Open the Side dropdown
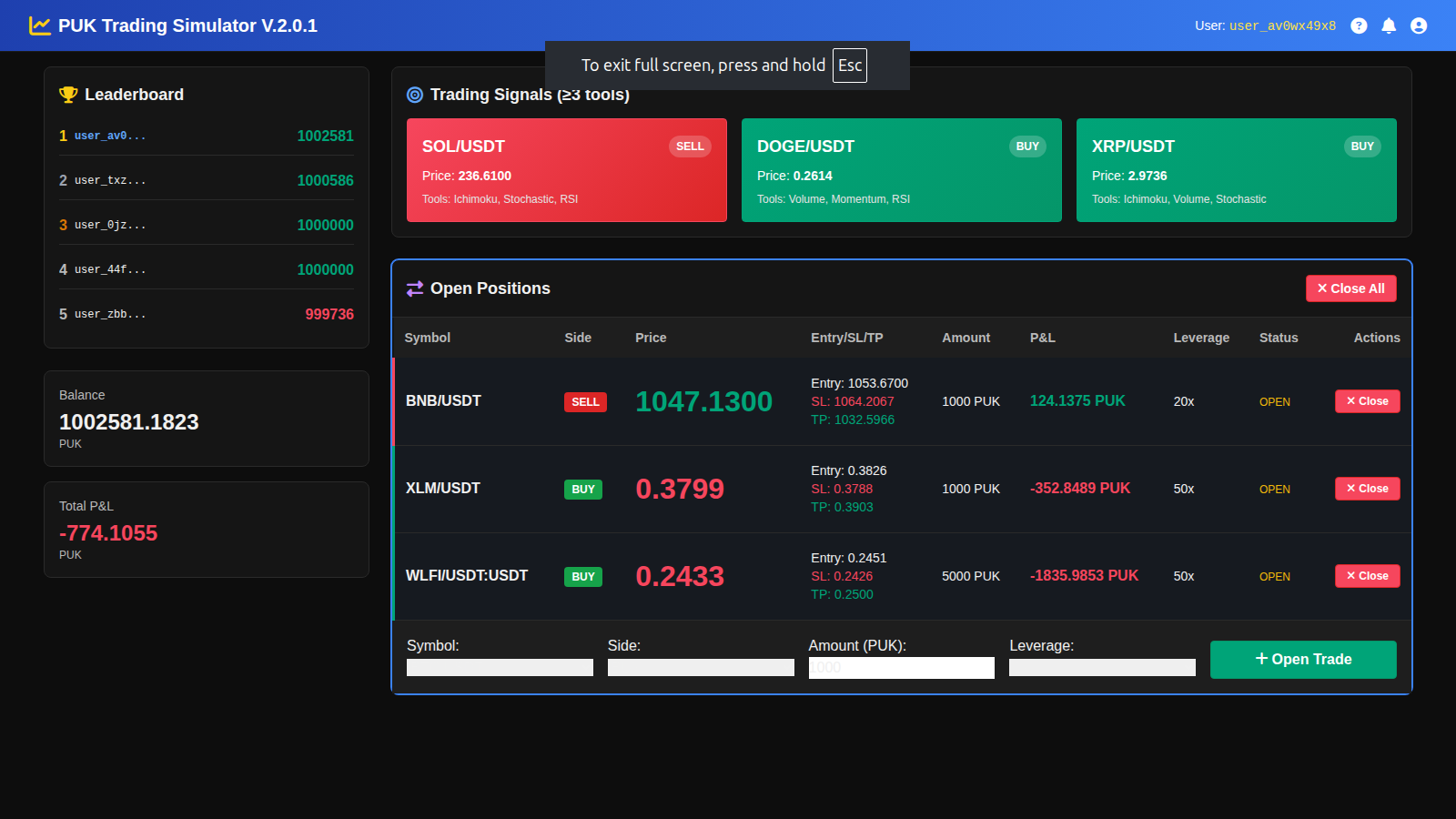The height and width of the screenshot is (819, 1456). tap(701, 667)
